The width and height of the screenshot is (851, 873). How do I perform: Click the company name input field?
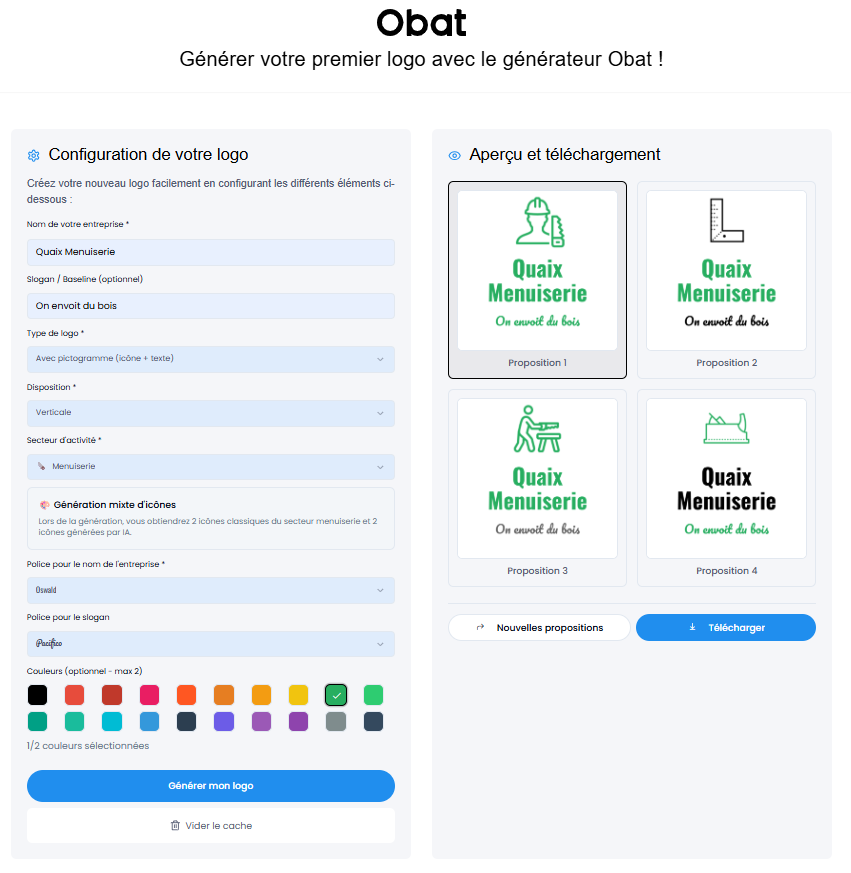pos(210,252)
